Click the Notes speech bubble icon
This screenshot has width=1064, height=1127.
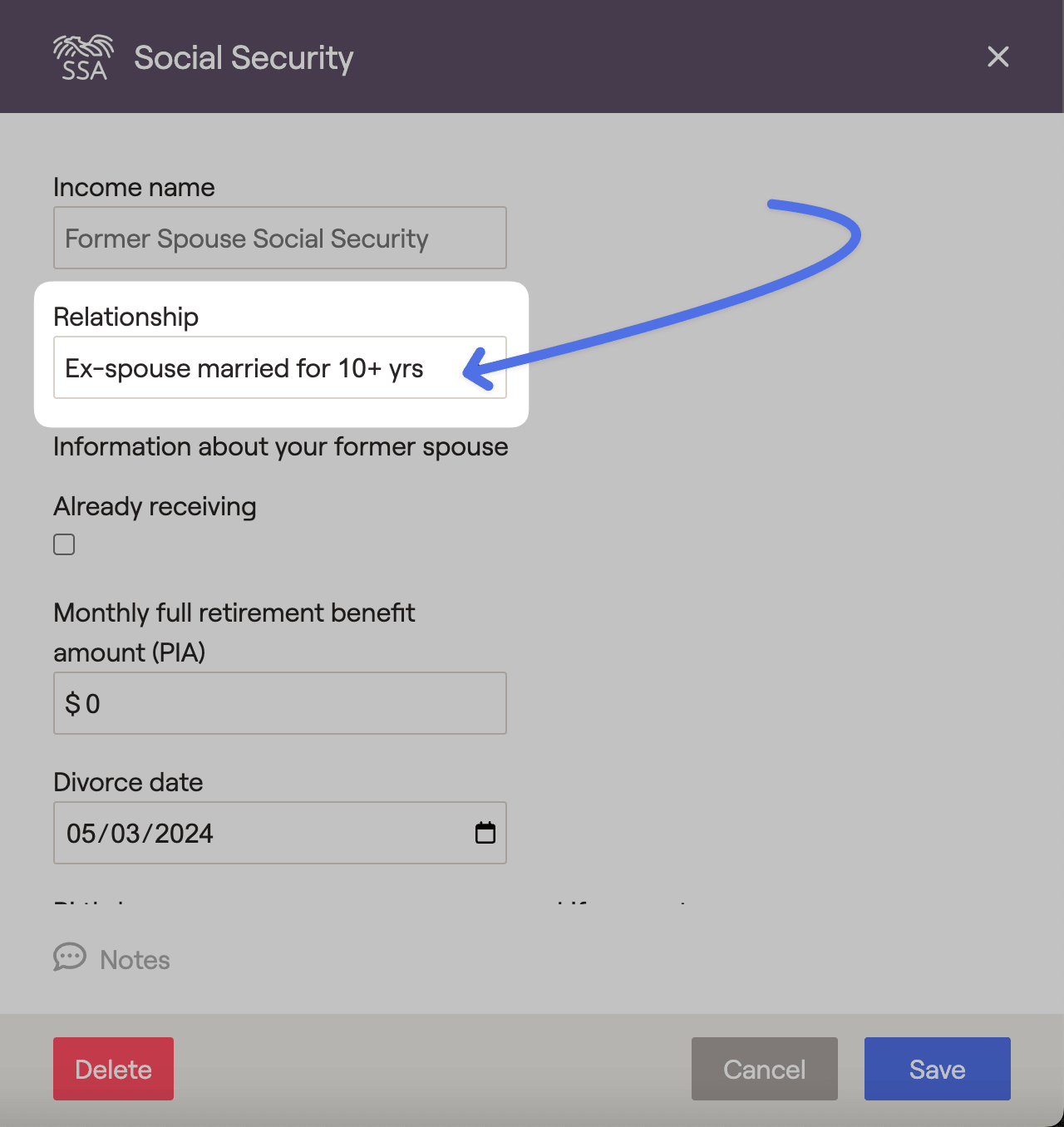tap(70, 957)
